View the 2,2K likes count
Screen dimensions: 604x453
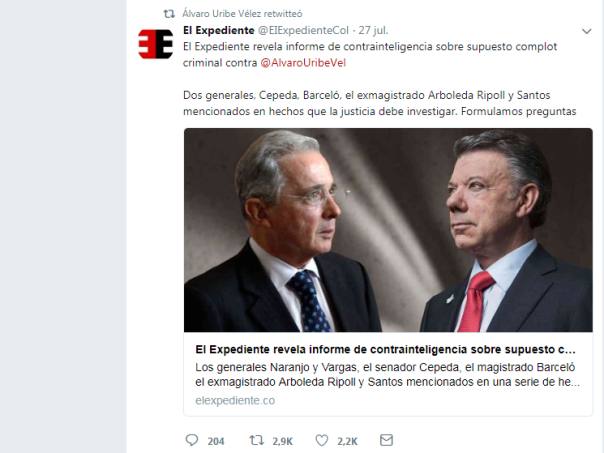coord(347,441)
